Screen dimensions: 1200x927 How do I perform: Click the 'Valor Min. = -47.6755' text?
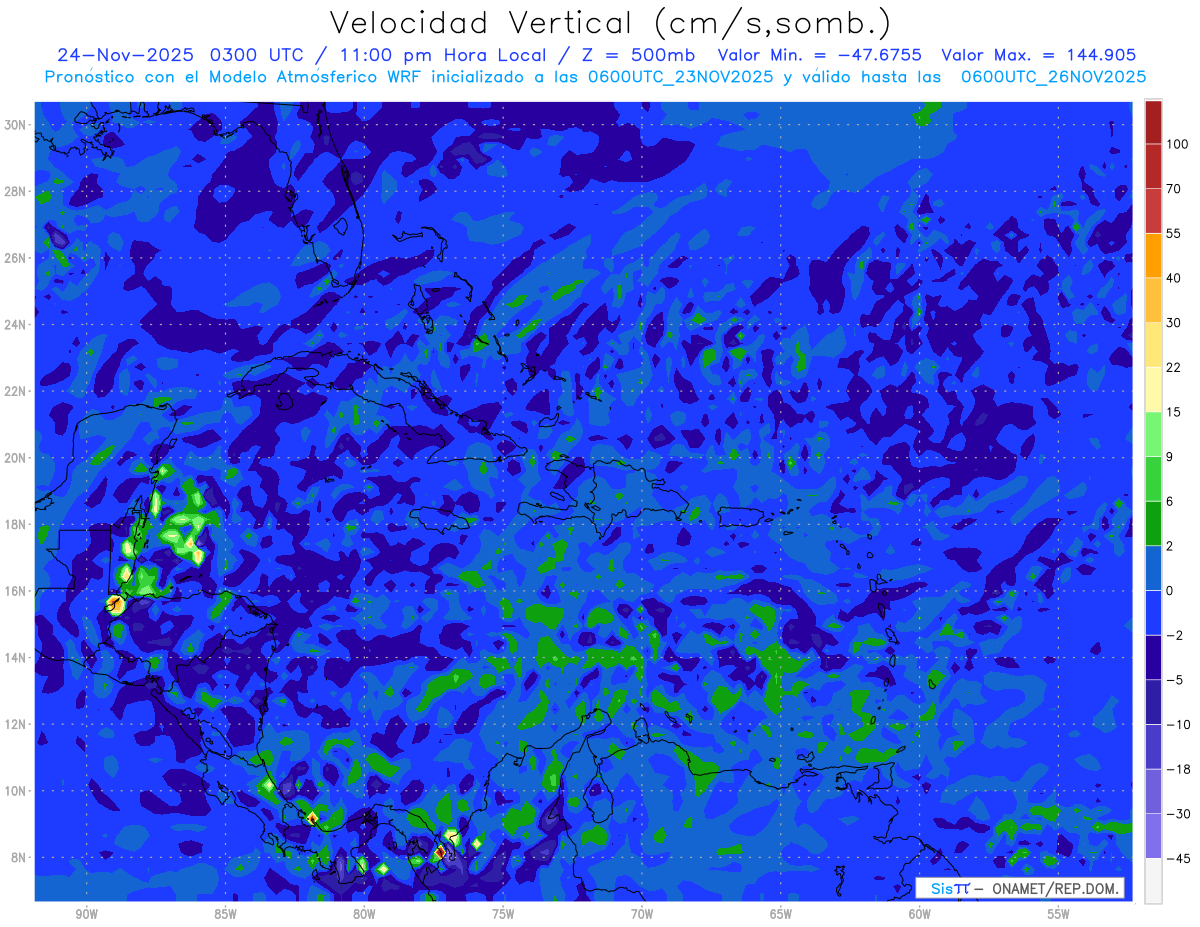tap(820, 55)
